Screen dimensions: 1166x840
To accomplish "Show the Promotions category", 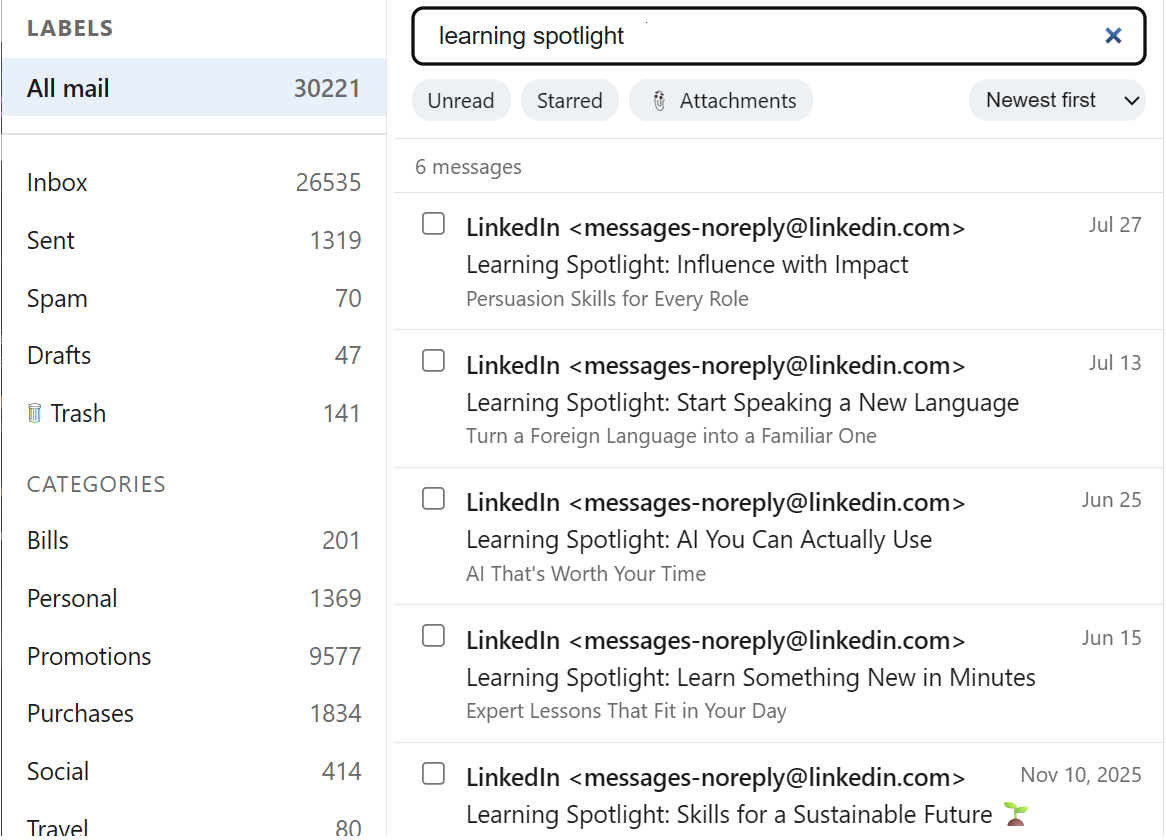I will tap(193, 656).
